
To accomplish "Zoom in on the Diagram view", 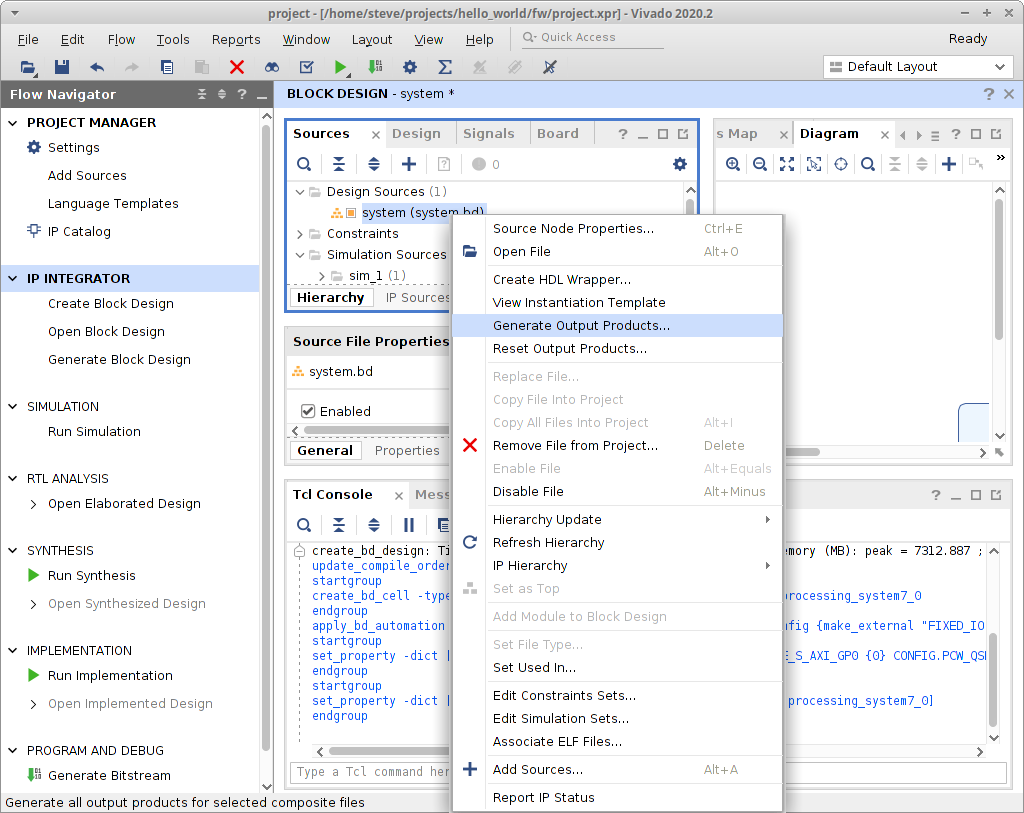I will coord(733,164).
